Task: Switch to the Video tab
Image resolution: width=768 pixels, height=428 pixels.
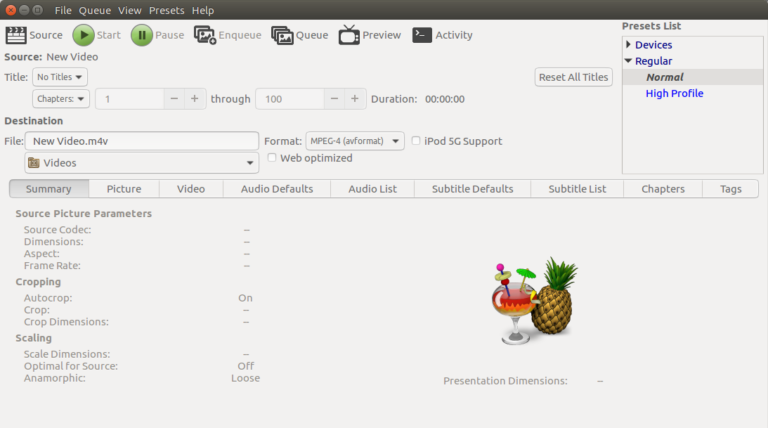Action: [191, 189]
